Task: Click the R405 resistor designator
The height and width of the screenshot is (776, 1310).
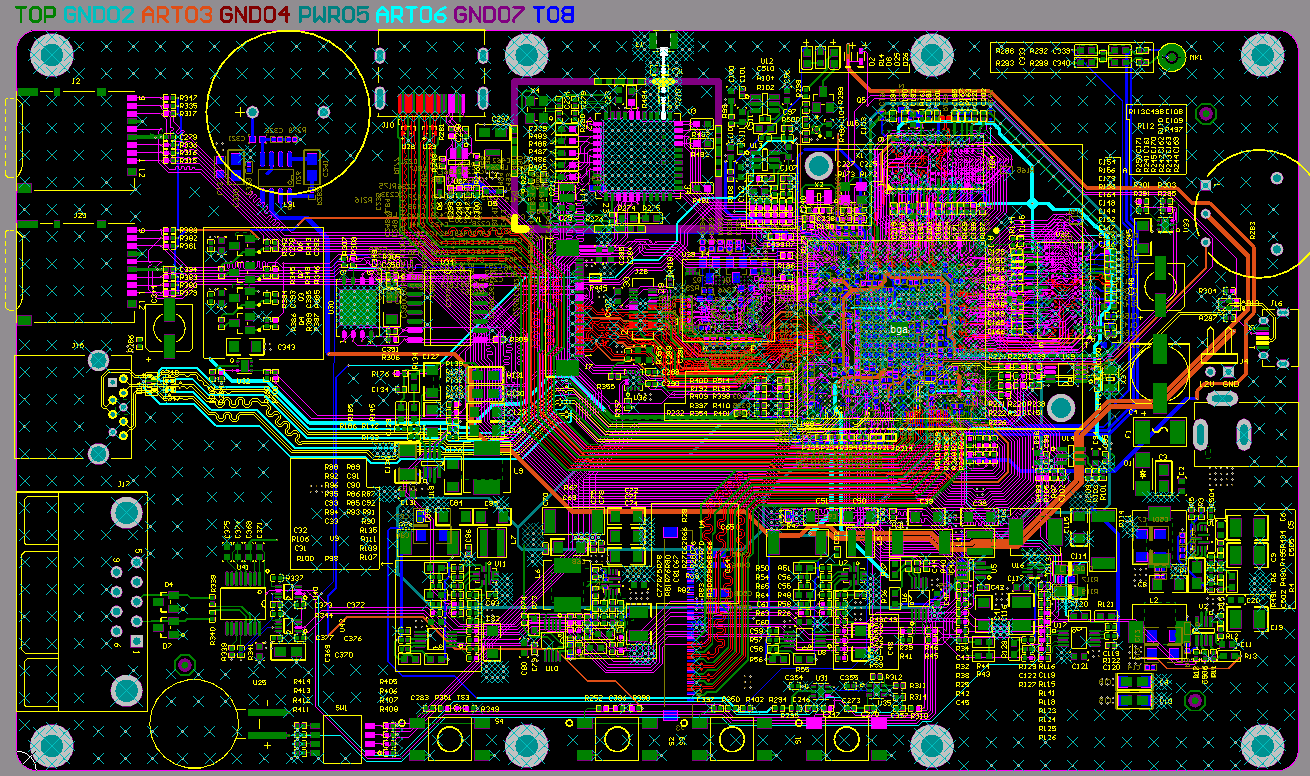Action: click(388, 681)
